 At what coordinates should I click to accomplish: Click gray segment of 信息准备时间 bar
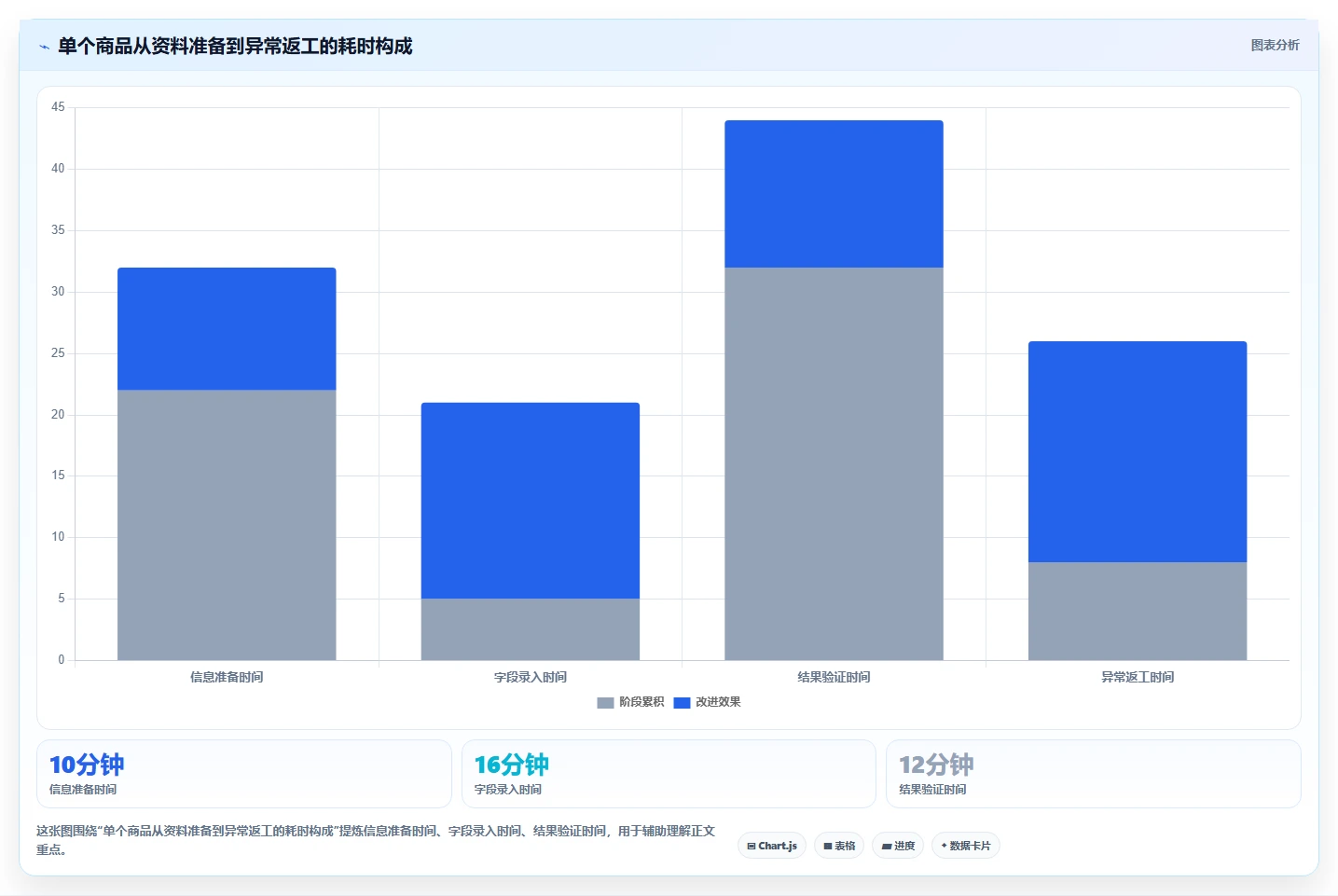(227, 525)
